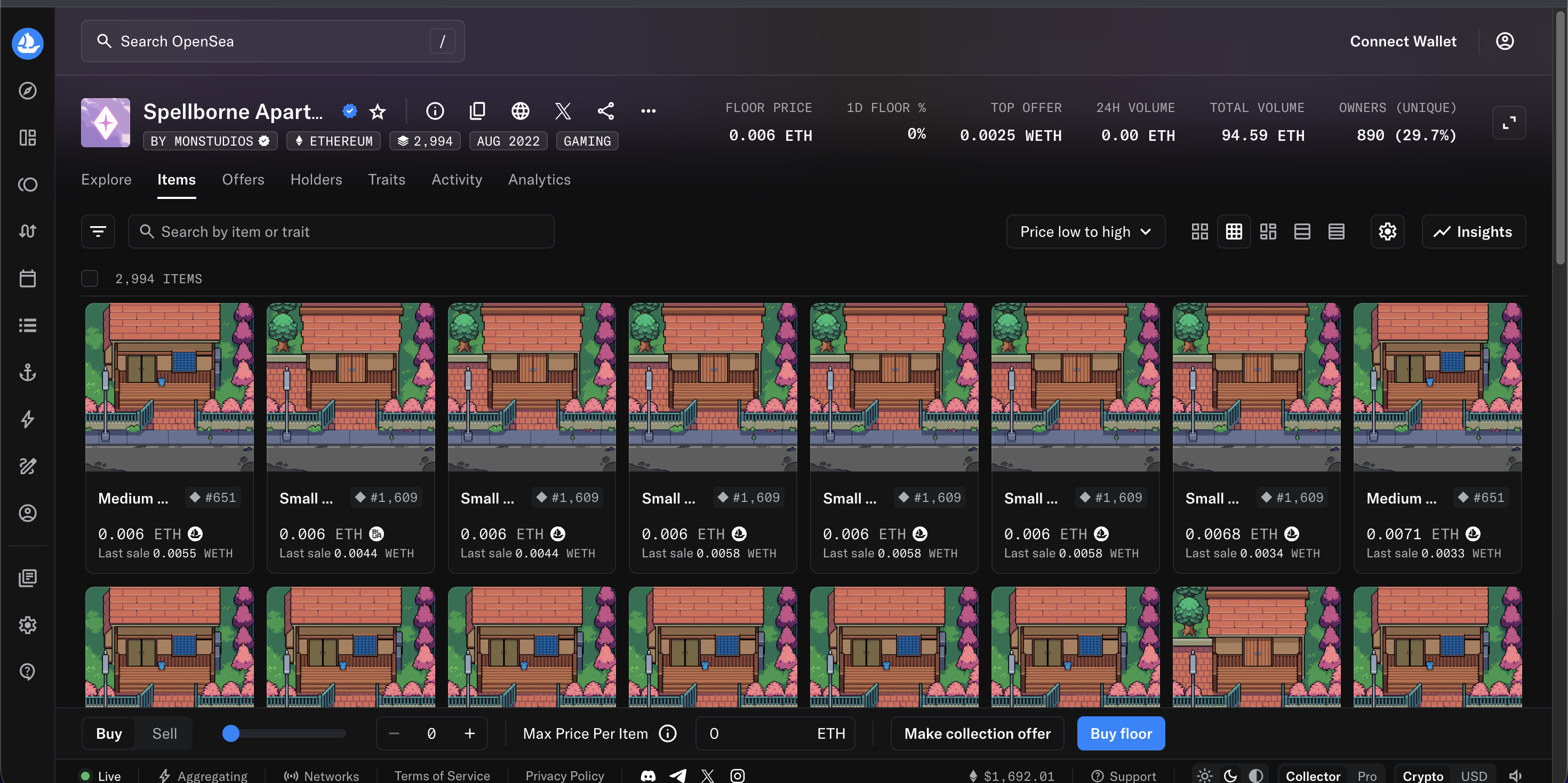Open the Discover compass icon in sidebar

[x=27, y=91]
